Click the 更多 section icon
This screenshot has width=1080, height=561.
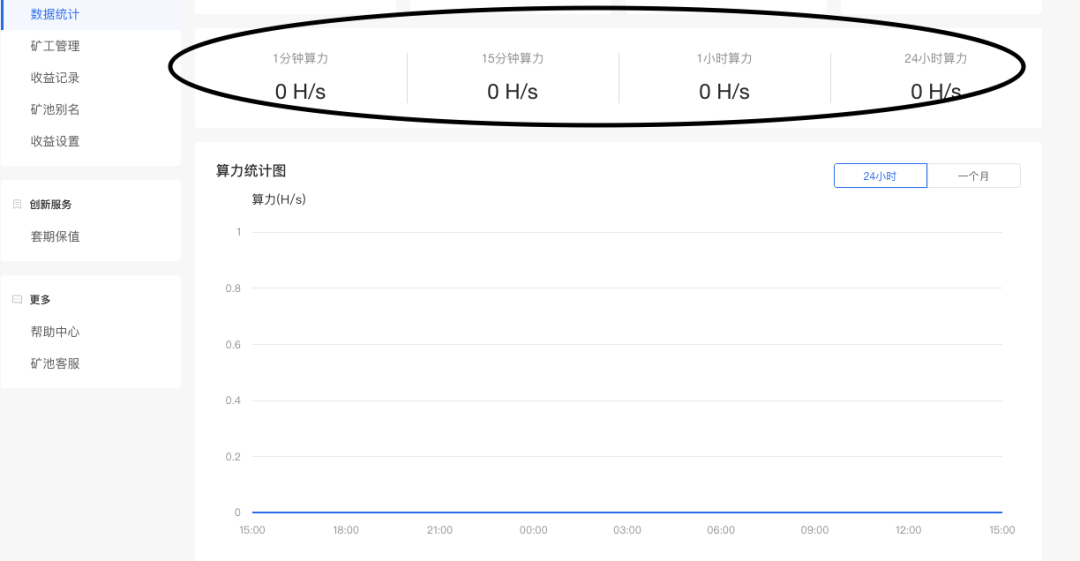pyautogui.click(x=17, y=299)
